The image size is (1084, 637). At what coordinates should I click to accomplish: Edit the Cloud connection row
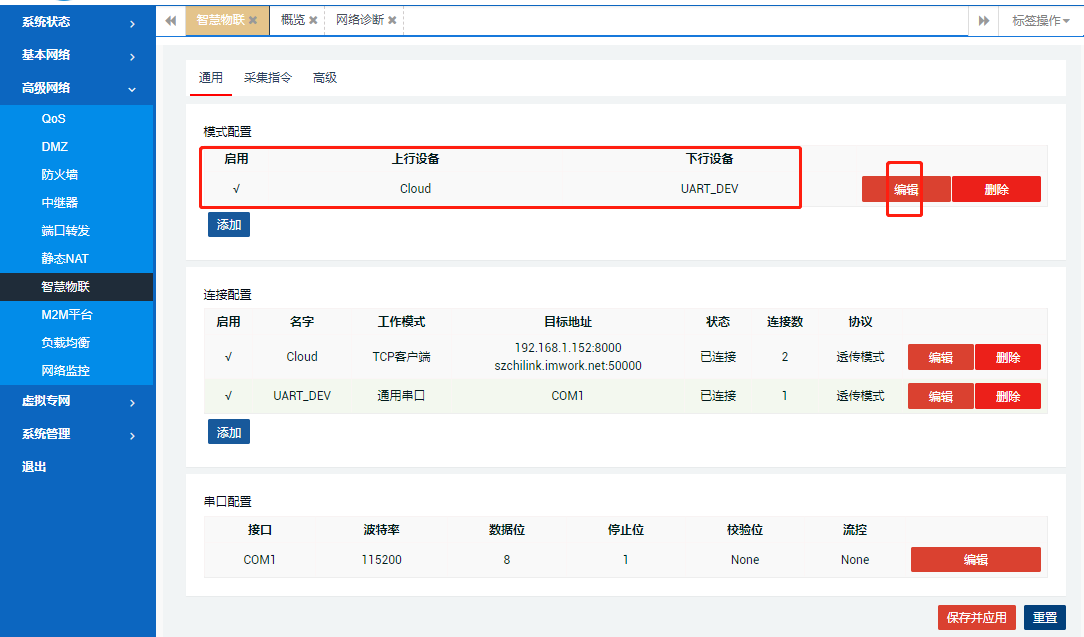(x=940, y=356)
